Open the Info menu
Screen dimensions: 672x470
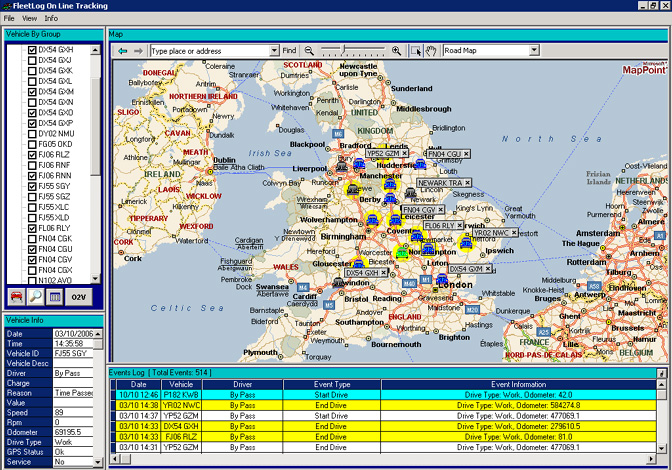coord(51,18)
